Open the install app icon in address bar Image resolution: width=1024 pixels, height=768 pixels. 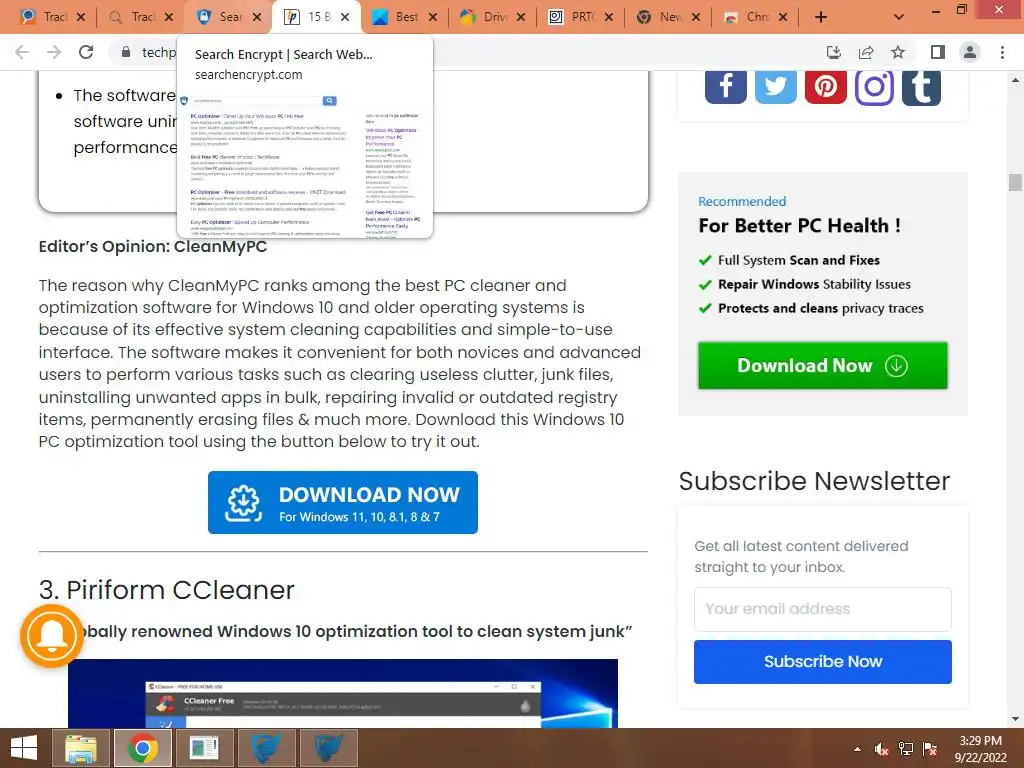tap(833, 52)
